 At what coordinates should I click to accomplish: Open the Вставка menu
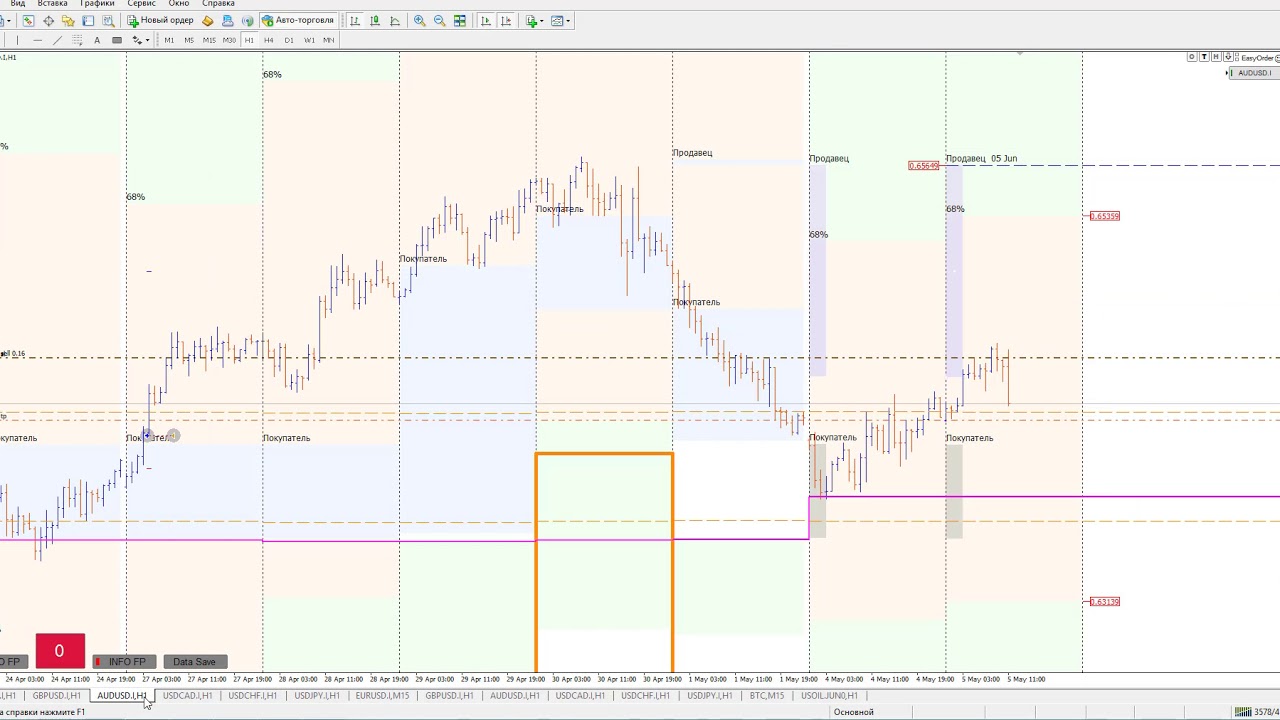point(52,4)
